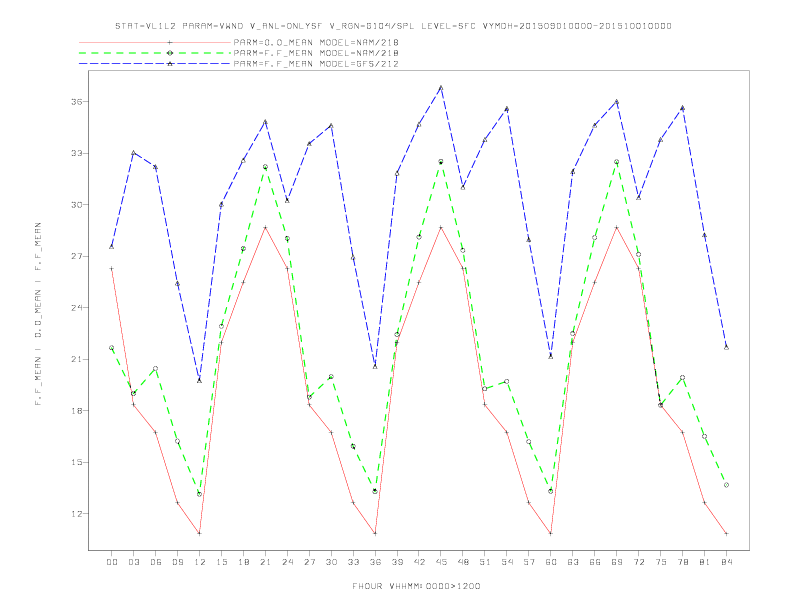The image size is (792, 612).
Task: Click forecast hour 33 on x-axis
Action: click(353, 562)
